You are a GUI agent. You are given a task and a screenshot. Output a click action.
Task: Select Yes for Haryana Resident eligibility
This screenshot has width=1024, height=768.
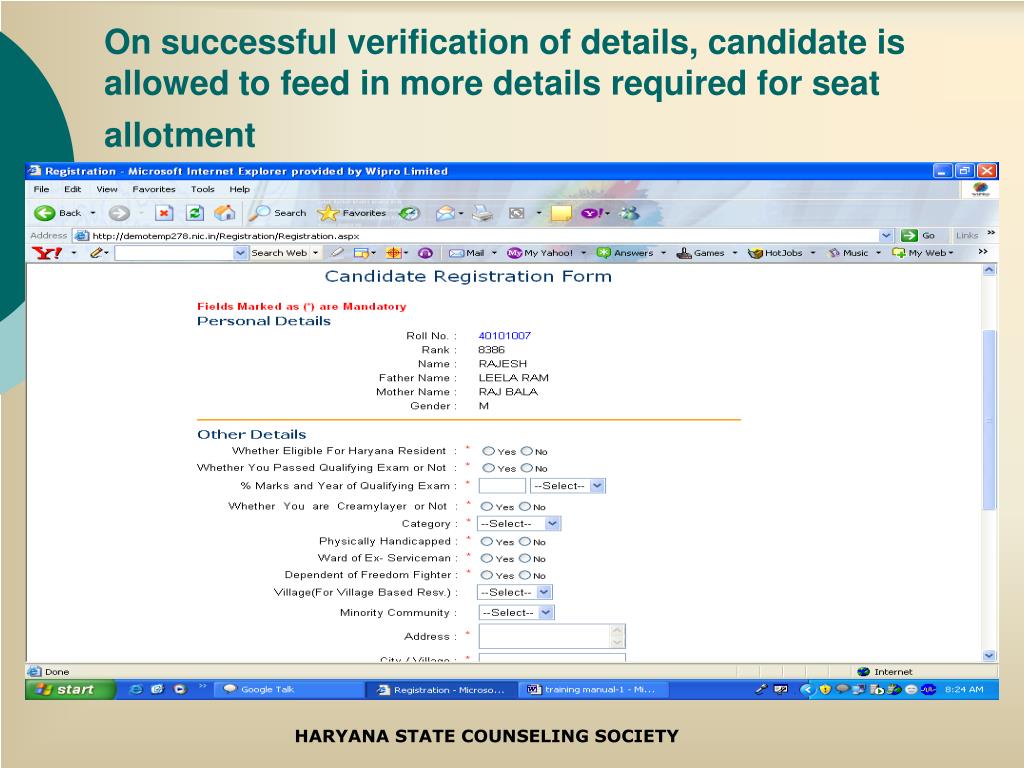488,451
